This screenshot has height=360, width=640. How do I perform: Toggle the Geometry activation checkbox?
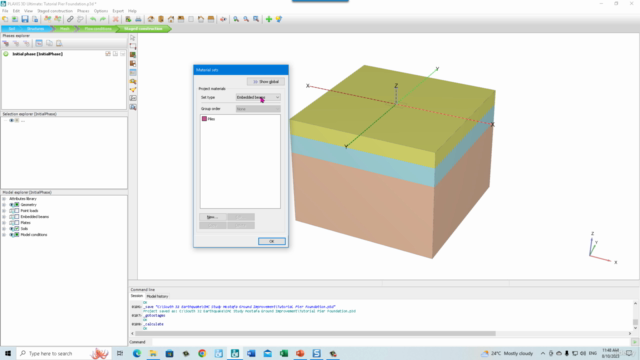click(x=17, y=204)
